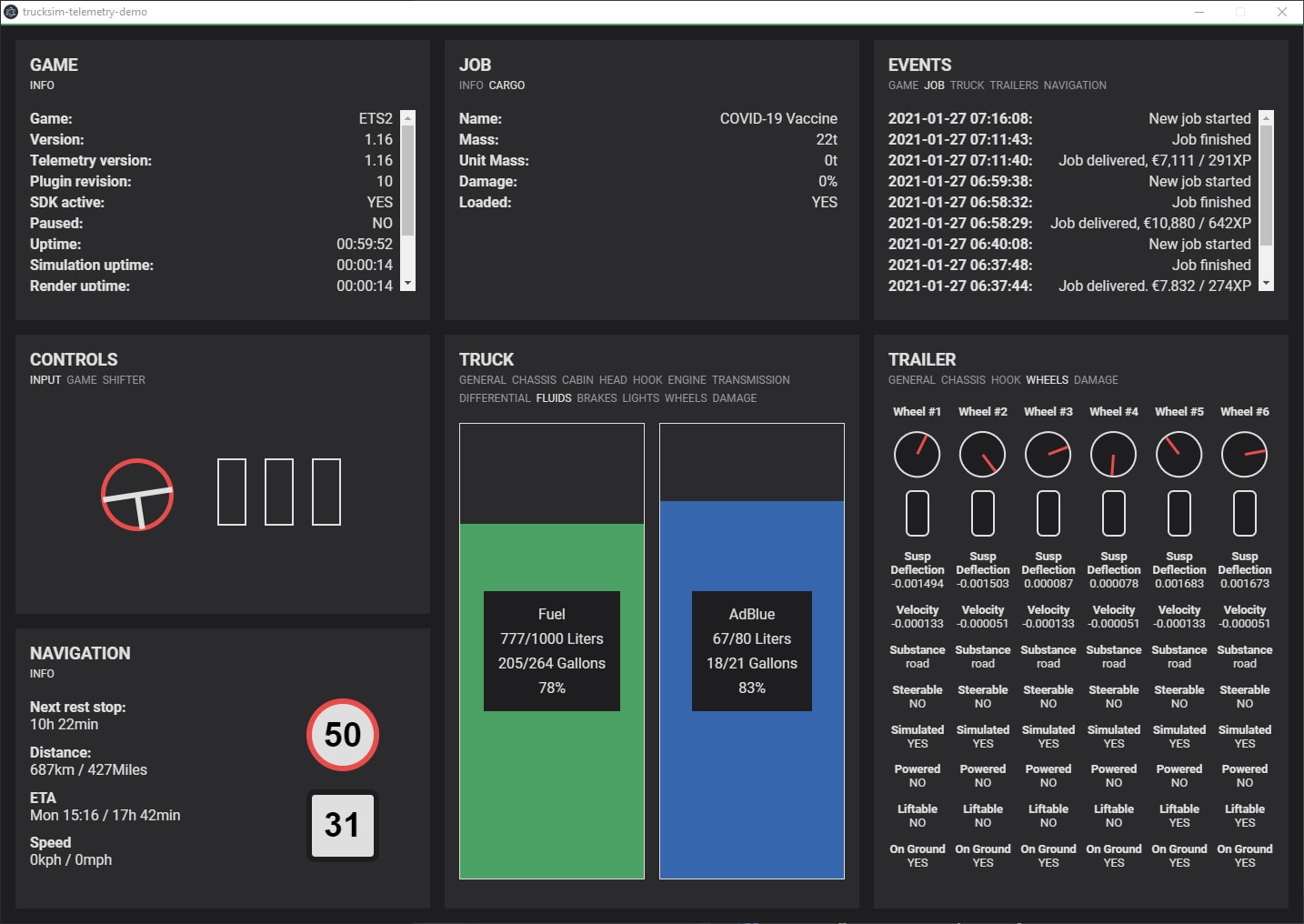Viewport: 1304px width, 924px height.
Task: Click Wheel #5 rotation dial
Action: 1179,455
